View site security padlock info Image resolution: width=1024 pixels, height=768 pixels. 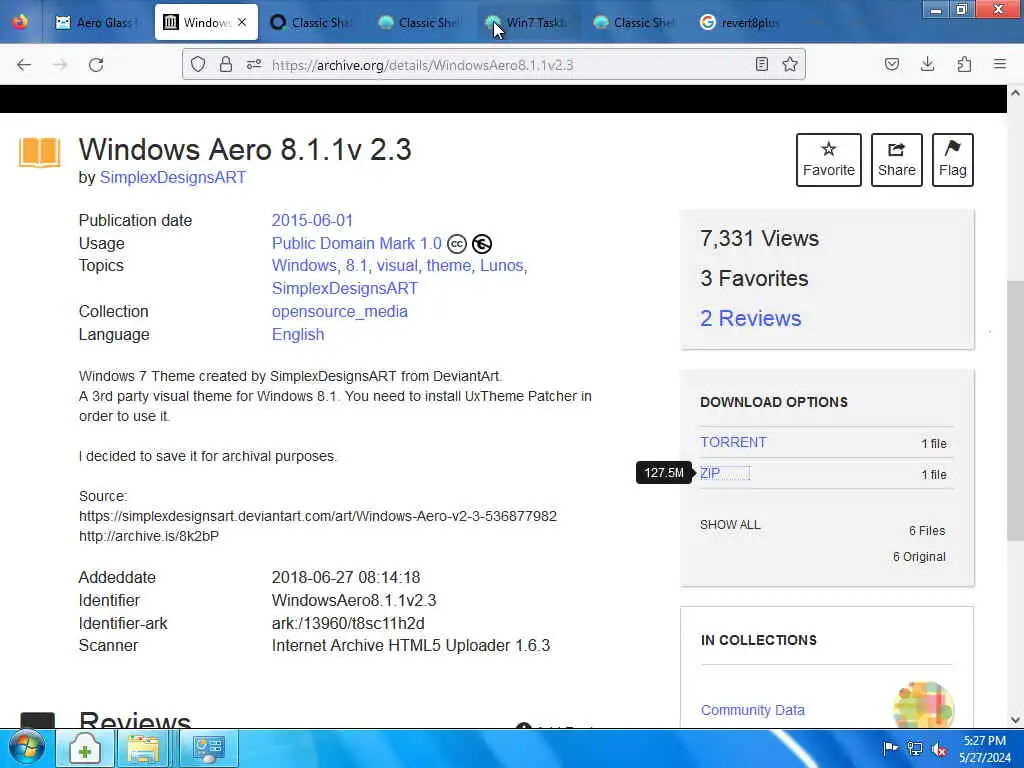click(226, 64)
